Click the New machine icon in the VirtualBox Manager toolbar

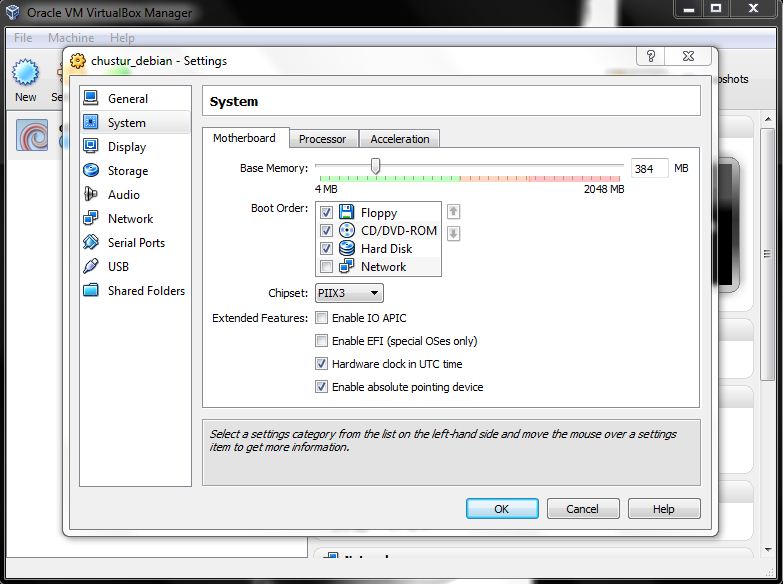[x=25, y=73]
